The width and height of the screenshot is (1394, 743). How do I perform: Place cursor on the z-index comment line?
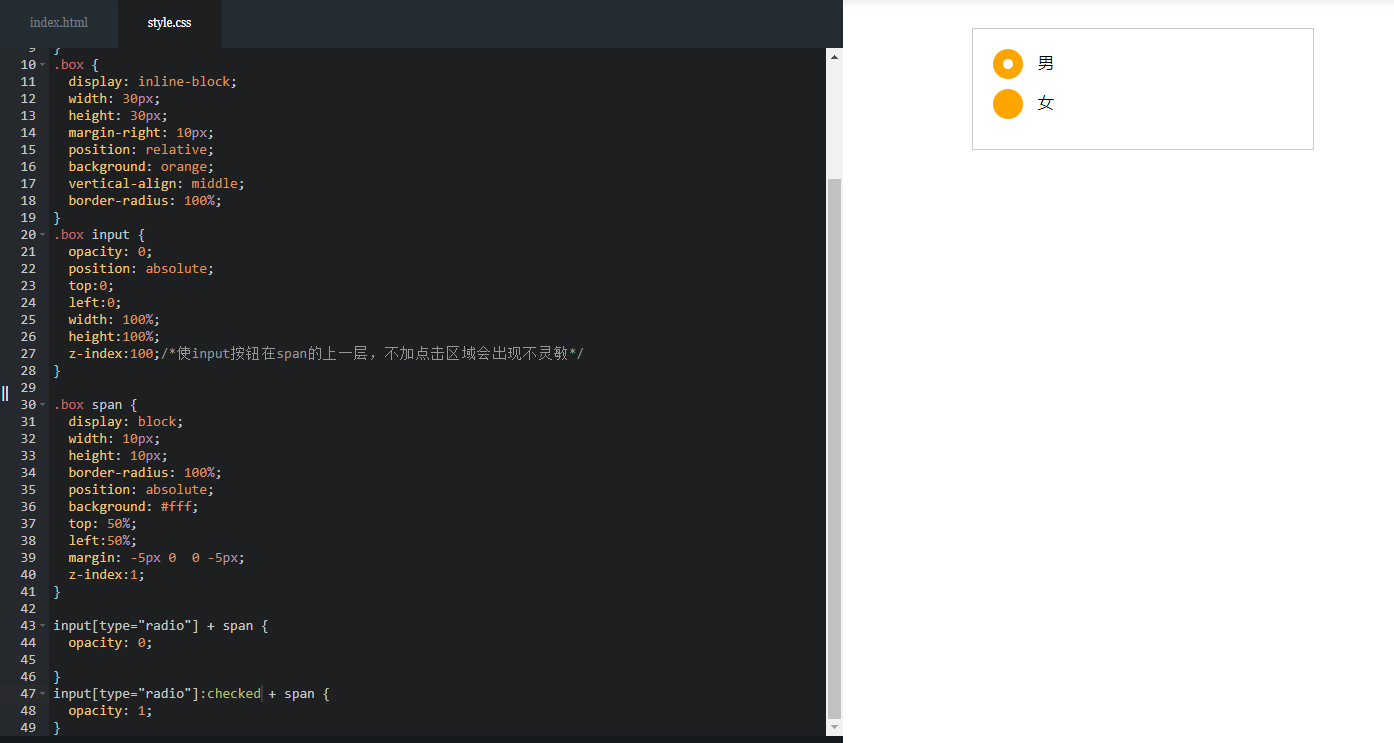300,353
